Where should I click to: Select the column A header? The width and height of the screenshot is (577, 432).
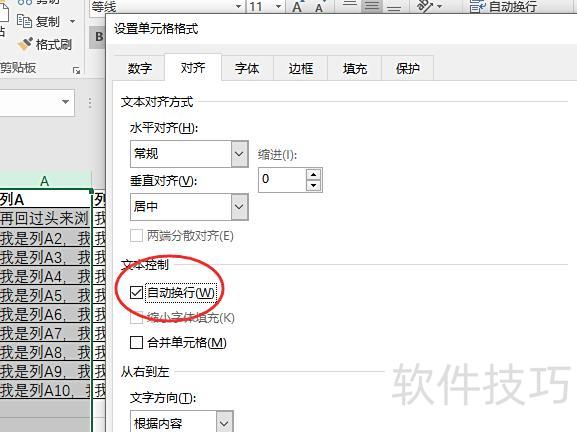[x=45, y=181]
